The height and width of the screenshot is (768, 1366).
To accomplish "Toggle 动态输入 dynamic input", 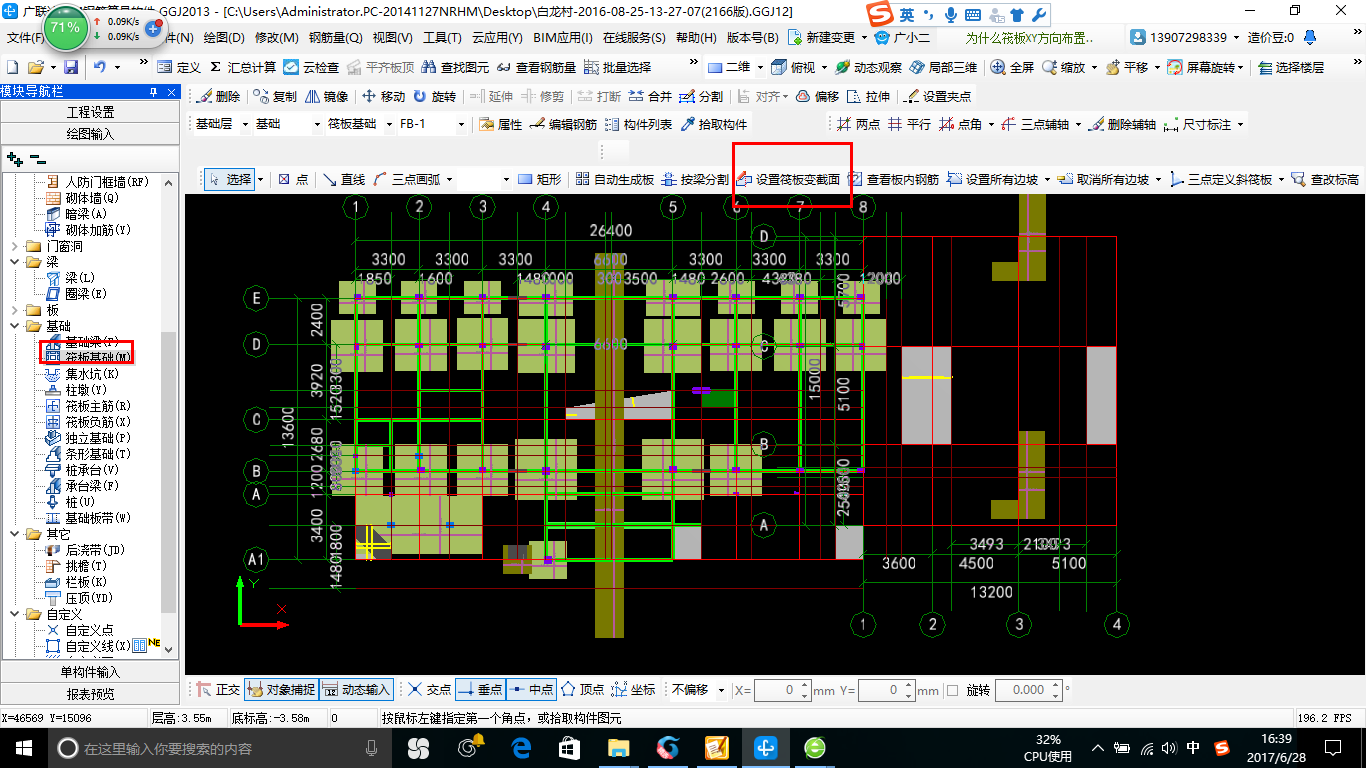I will tap(356, 690).
